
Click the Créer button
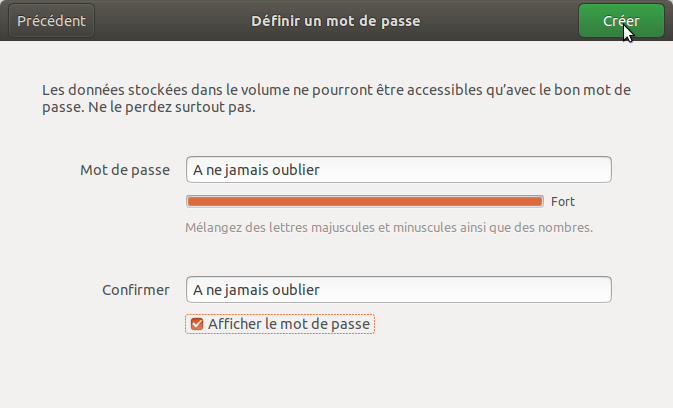click(x=621, y=20)
